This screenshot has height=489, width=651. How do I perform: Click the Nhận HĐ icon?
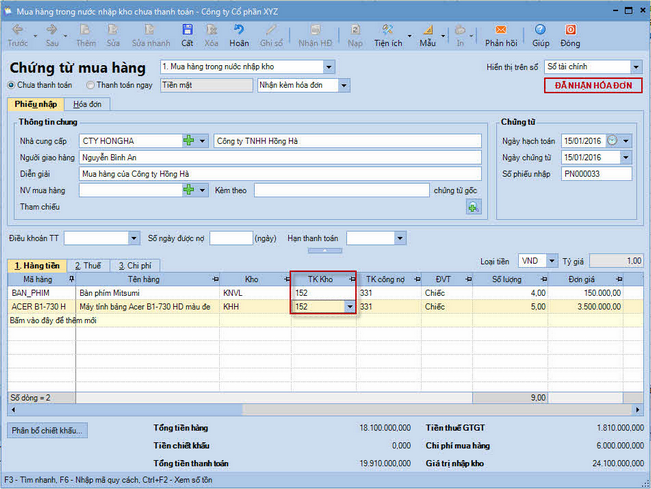315,35
